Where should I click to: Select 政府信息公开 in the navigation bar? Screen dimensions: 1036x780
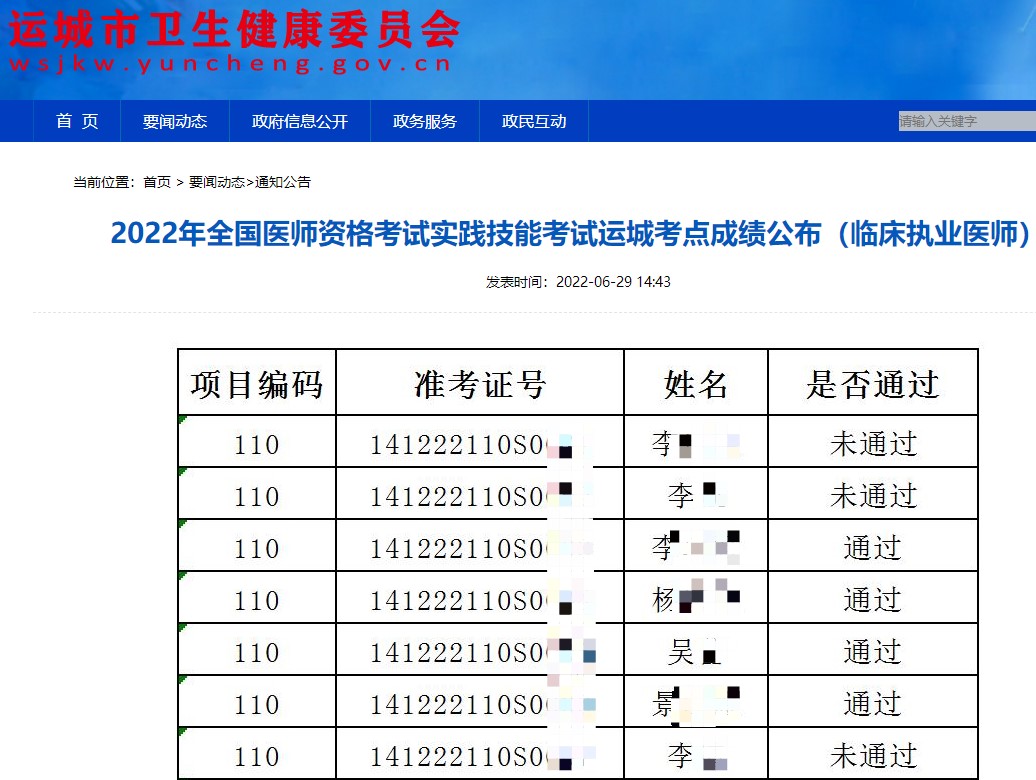click(300, 121)
